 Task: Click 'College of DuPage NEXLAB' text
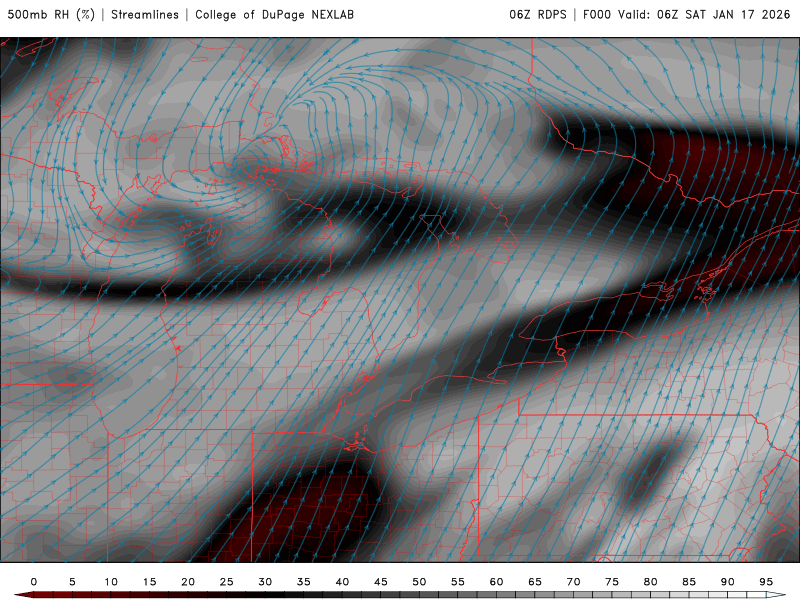(274, 15)
